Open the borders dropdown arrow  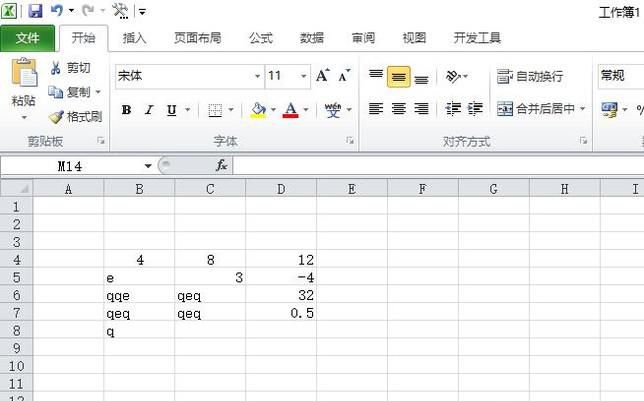231,110
